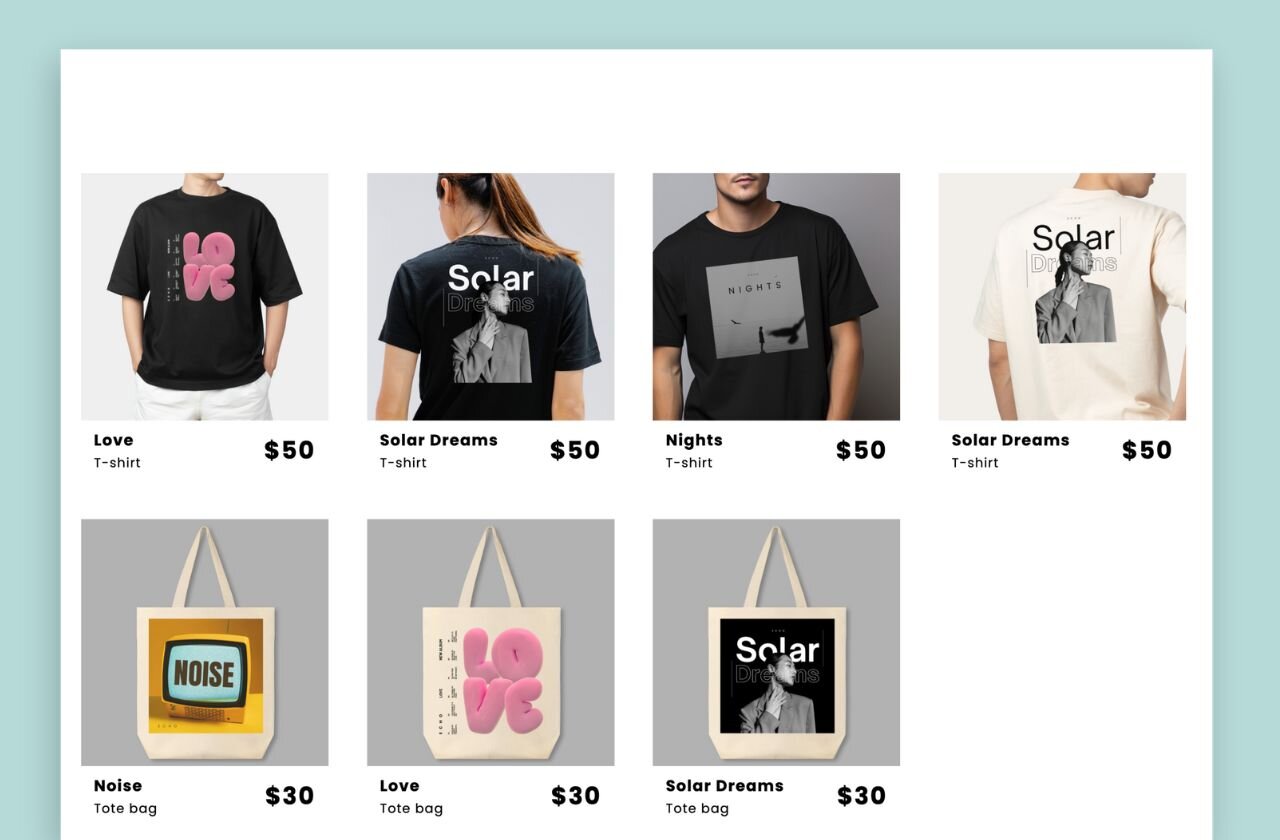Click the T-shirt label under Nights
The height and width of the screenshot is (840, 1280).
(x=689, y=463)
